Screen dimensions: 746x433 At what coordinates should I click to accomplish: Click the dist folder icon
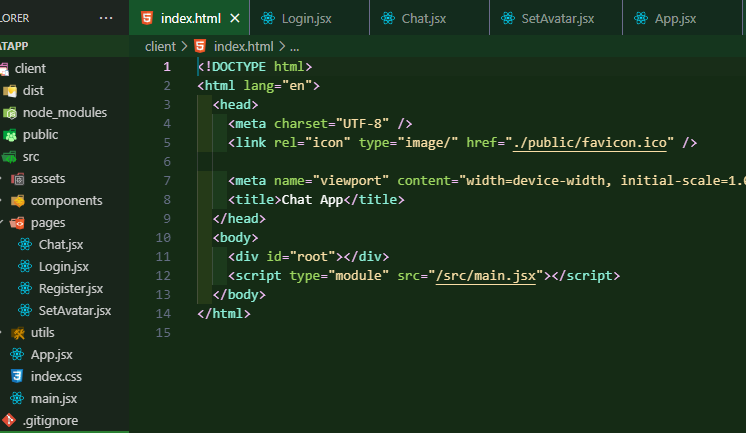pyautogui.click(x=10, y=90)
